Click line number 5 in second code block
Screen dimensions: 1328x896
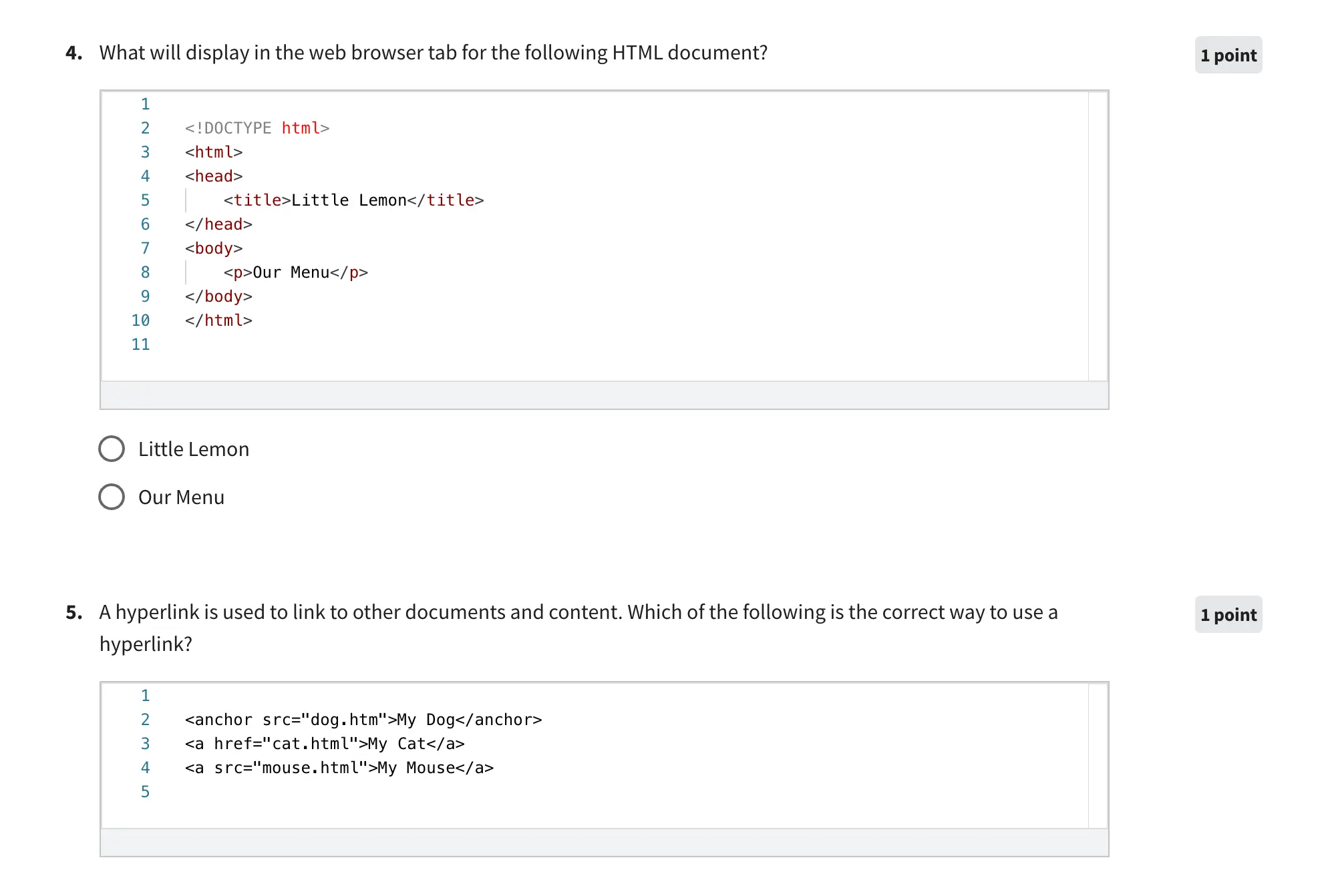(145, 792)
